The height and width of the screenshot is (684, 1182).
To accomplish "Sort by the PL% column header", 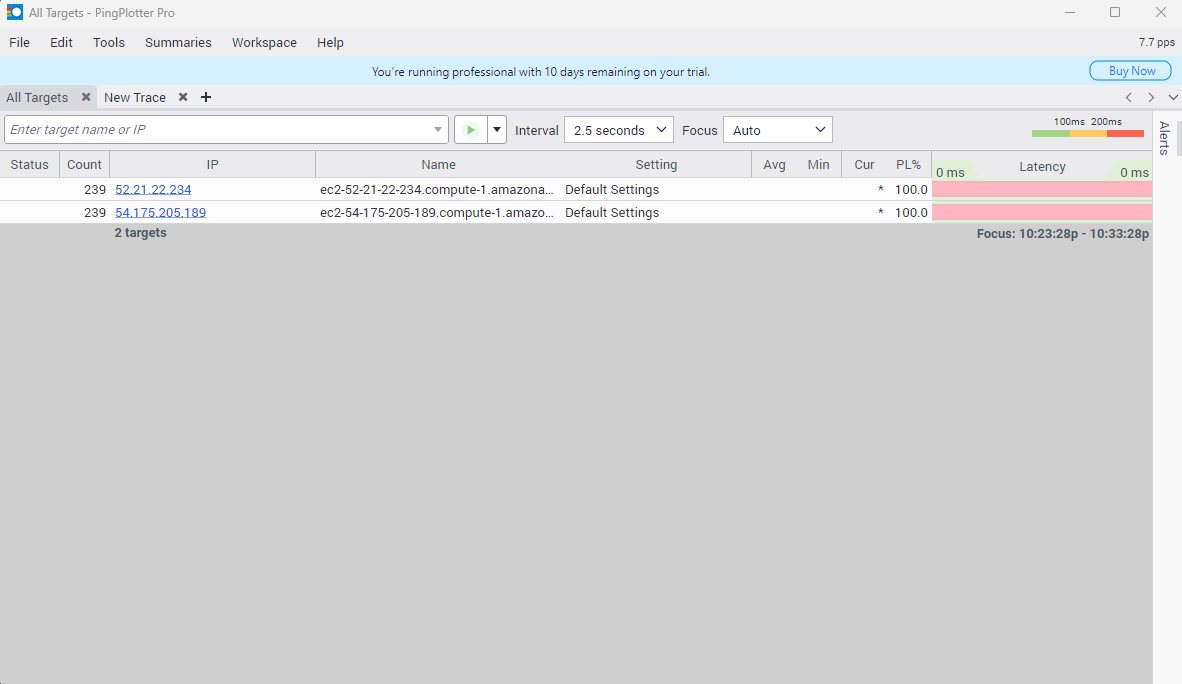I will pyautogui.click(x=908, y=164).
